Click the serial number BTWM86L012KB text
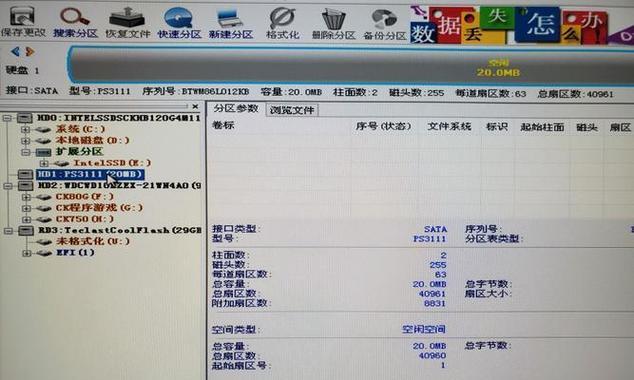This screenshot has height=380, width=634. click(215, 92)
